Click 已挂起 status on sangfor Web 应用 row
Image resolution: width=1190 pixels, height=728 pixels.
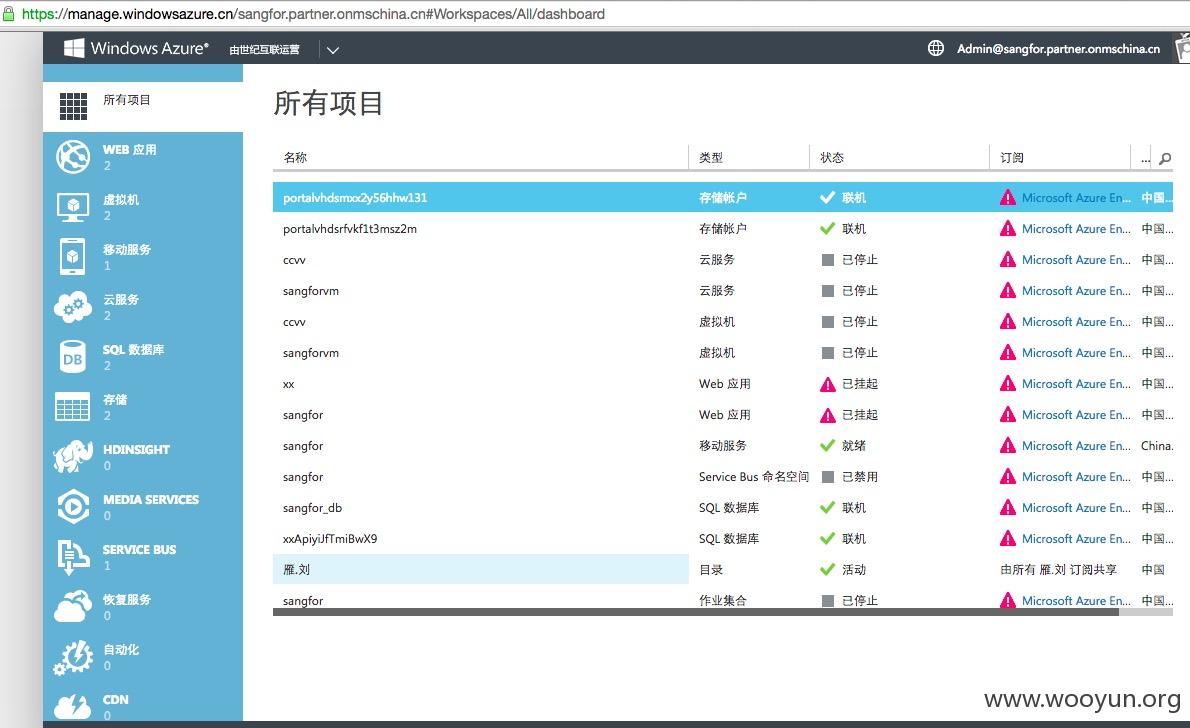(860, 414)
